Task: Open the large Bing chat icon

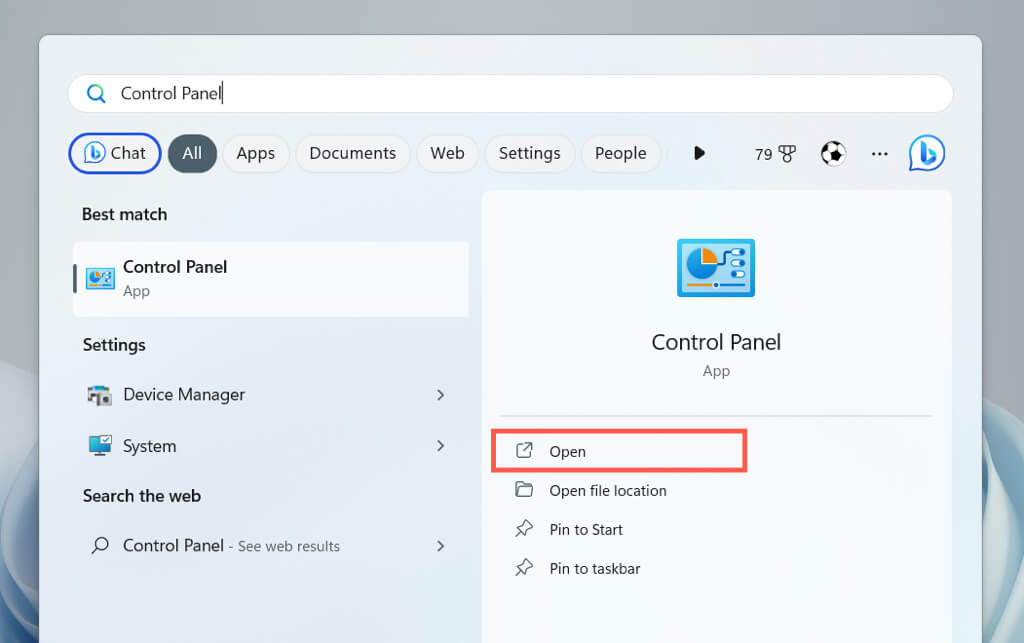Action: [x=927, y=153]
